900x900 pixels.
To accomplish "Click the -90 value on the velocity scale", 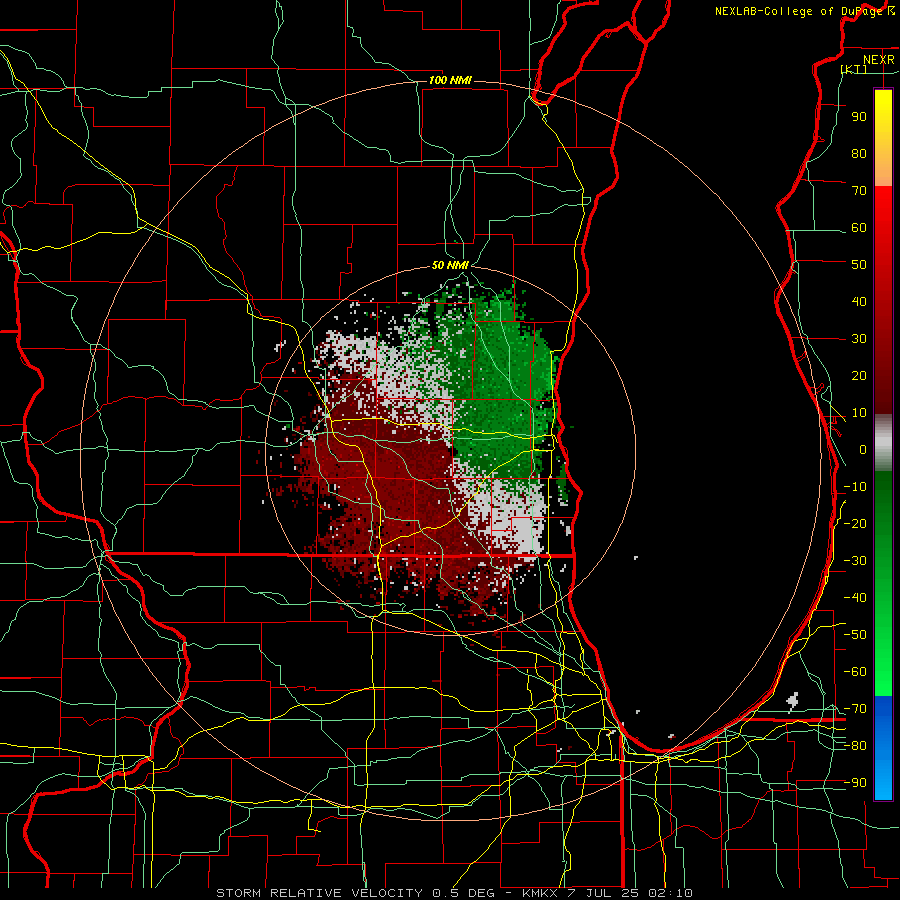I will pos(855,783).
